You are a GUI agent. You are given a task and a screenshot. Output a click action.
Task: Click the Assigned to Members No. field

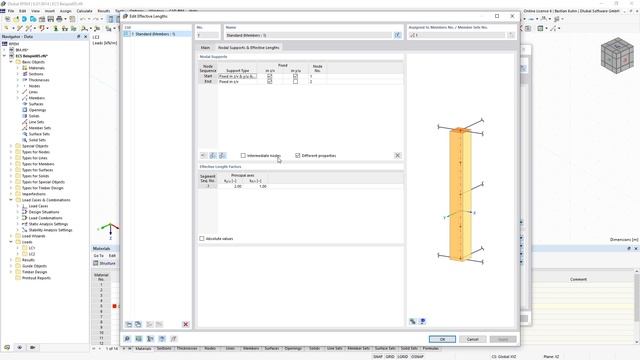click(457, 36)
